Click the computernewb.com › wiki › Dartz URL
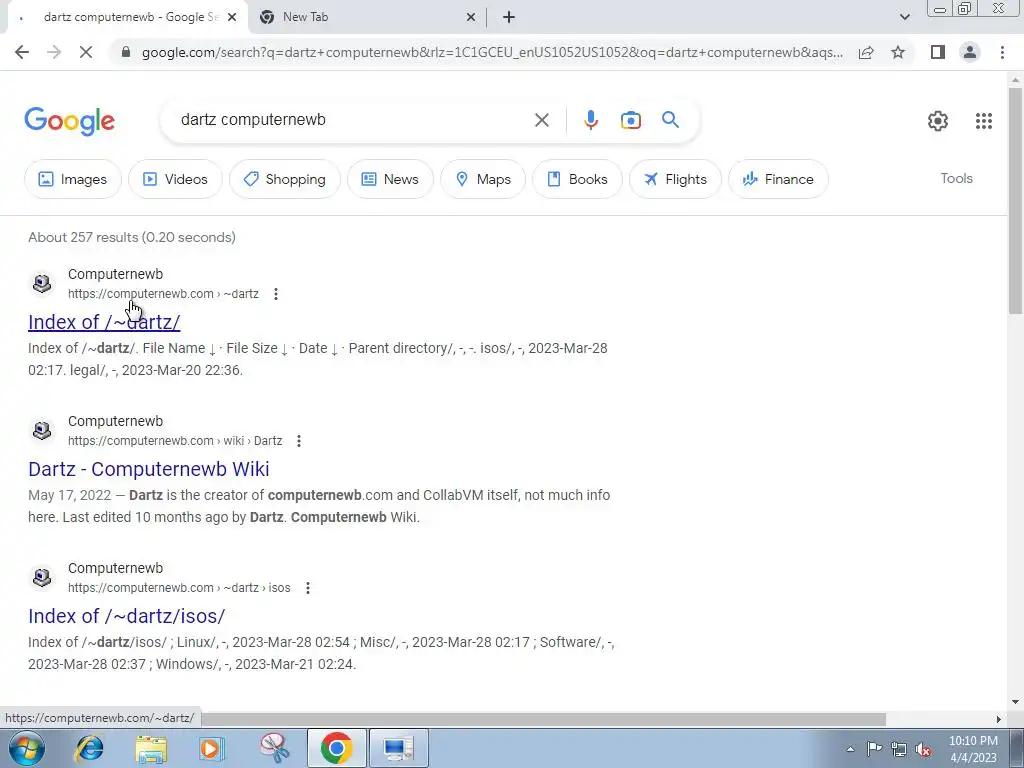Viewport: 1024px width, 768px height. pos(175,441)
